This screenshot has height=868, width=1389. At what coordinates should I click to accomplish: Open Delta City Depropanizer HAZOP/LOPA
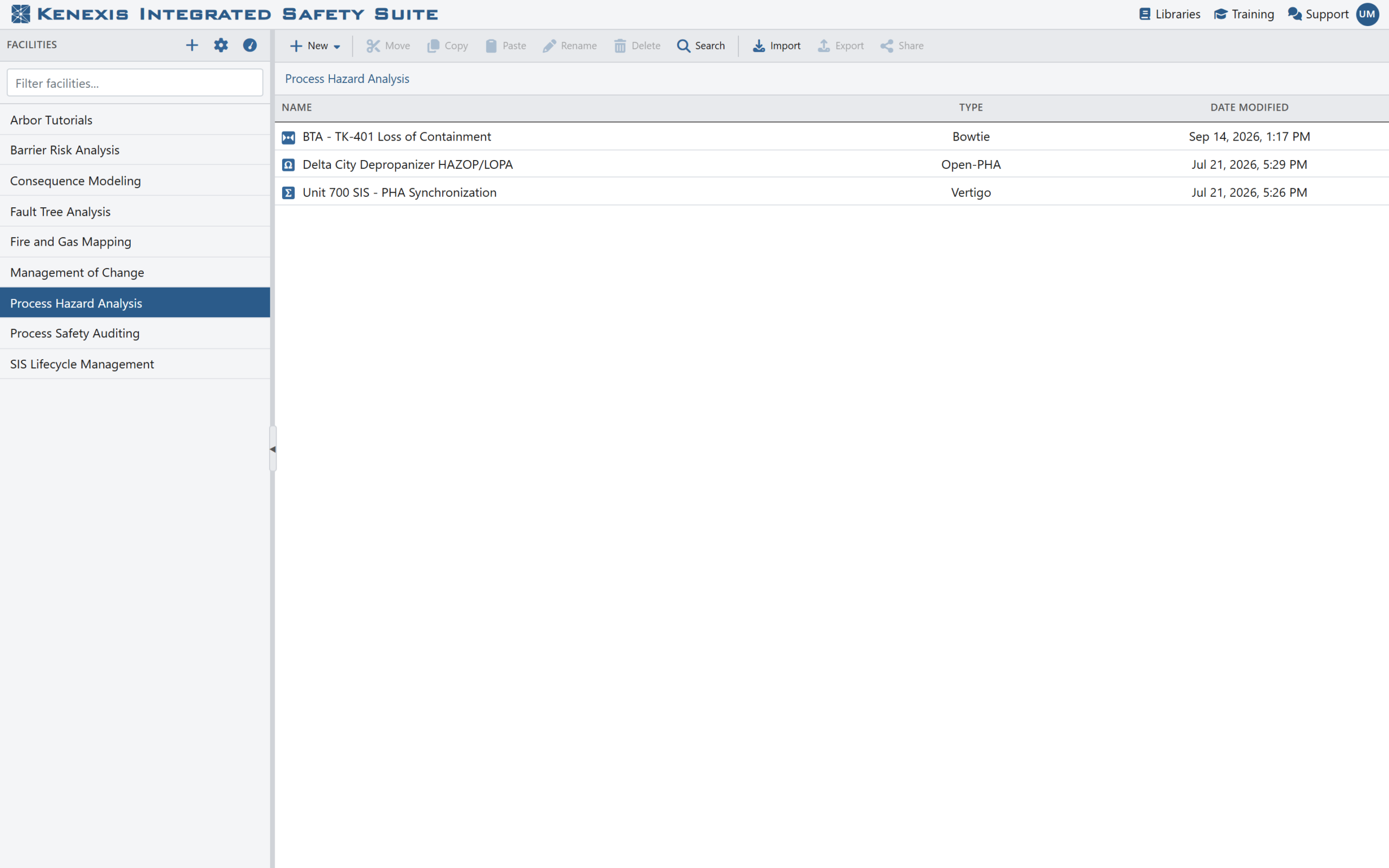coord(407,165)
